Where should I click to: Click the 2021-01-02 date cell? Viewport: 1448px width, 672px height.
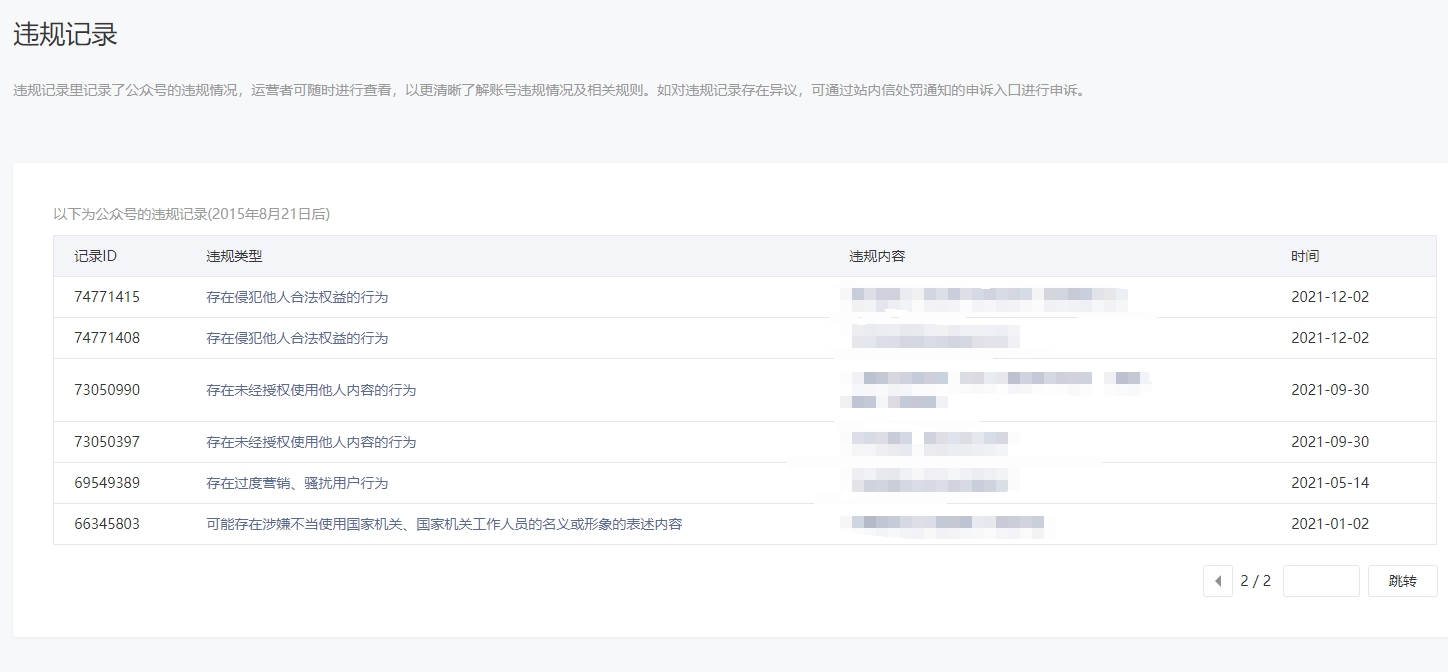click(1330, 524)
